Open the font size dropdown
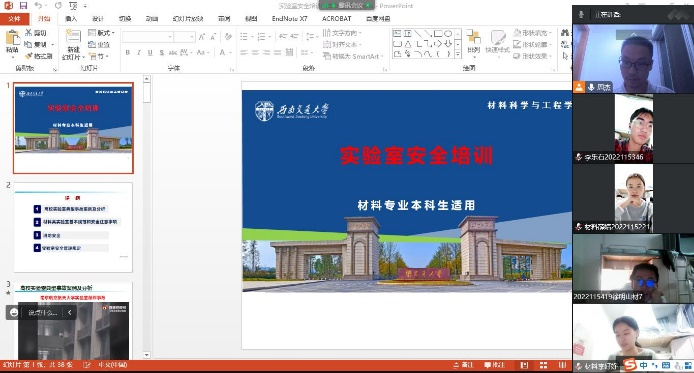Image resolution: width=694 pixels, height=373 pixels. coord(184,37)
